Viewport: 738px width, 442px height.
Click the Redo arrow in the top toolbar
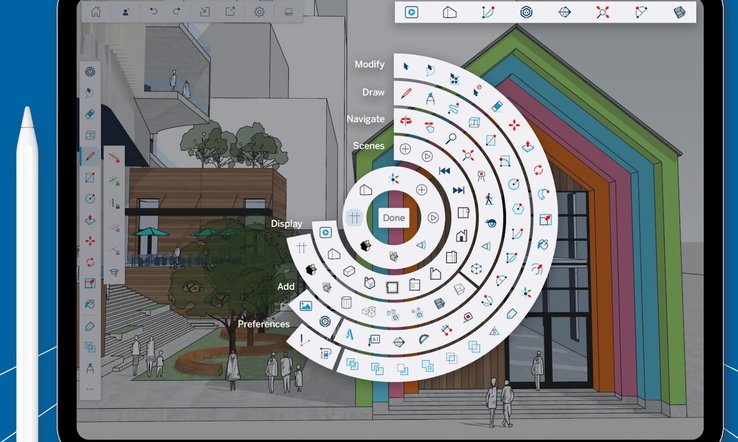click(178, 12)
